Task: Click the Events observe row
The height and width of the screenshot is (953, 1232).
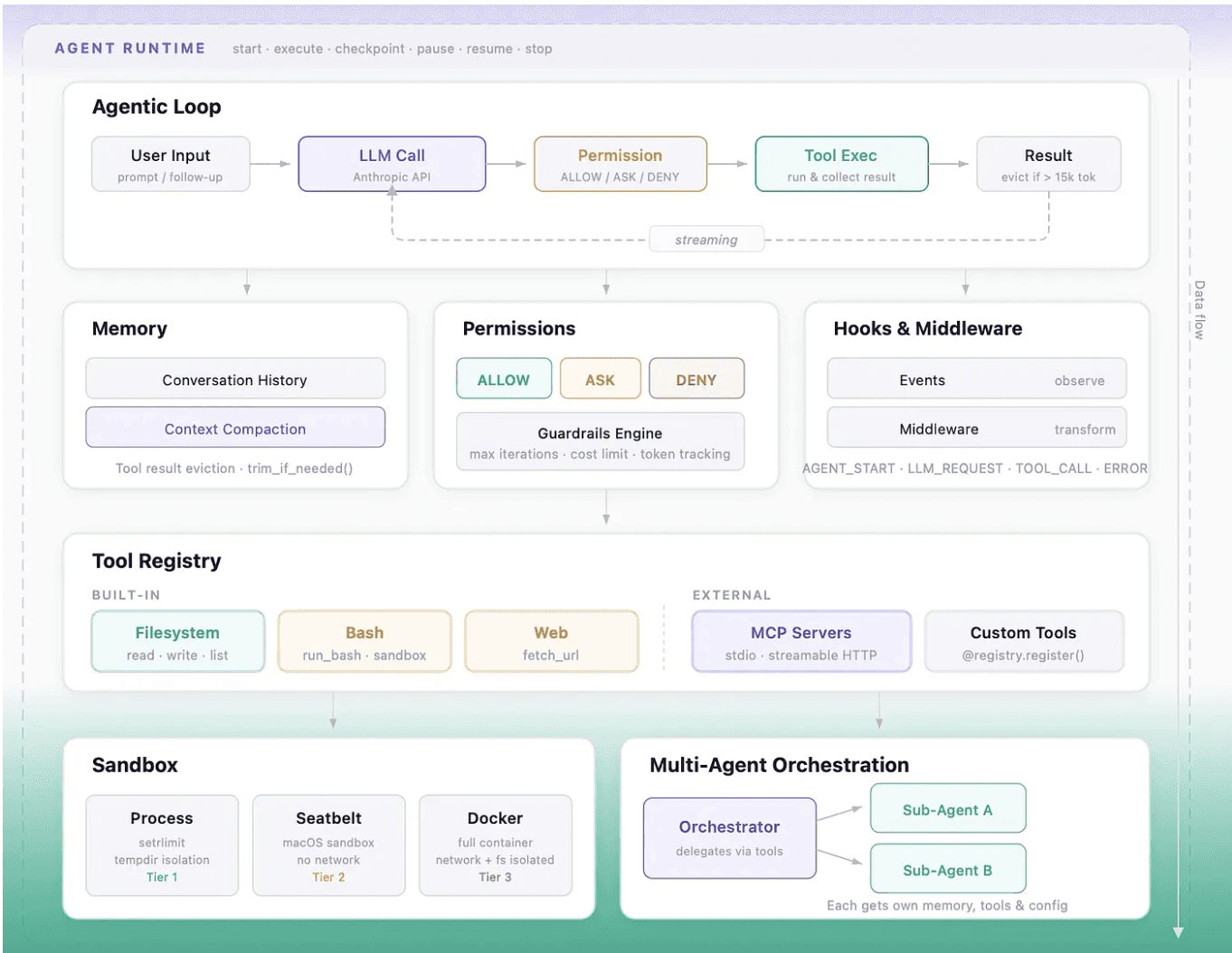Action: [977, 379]
